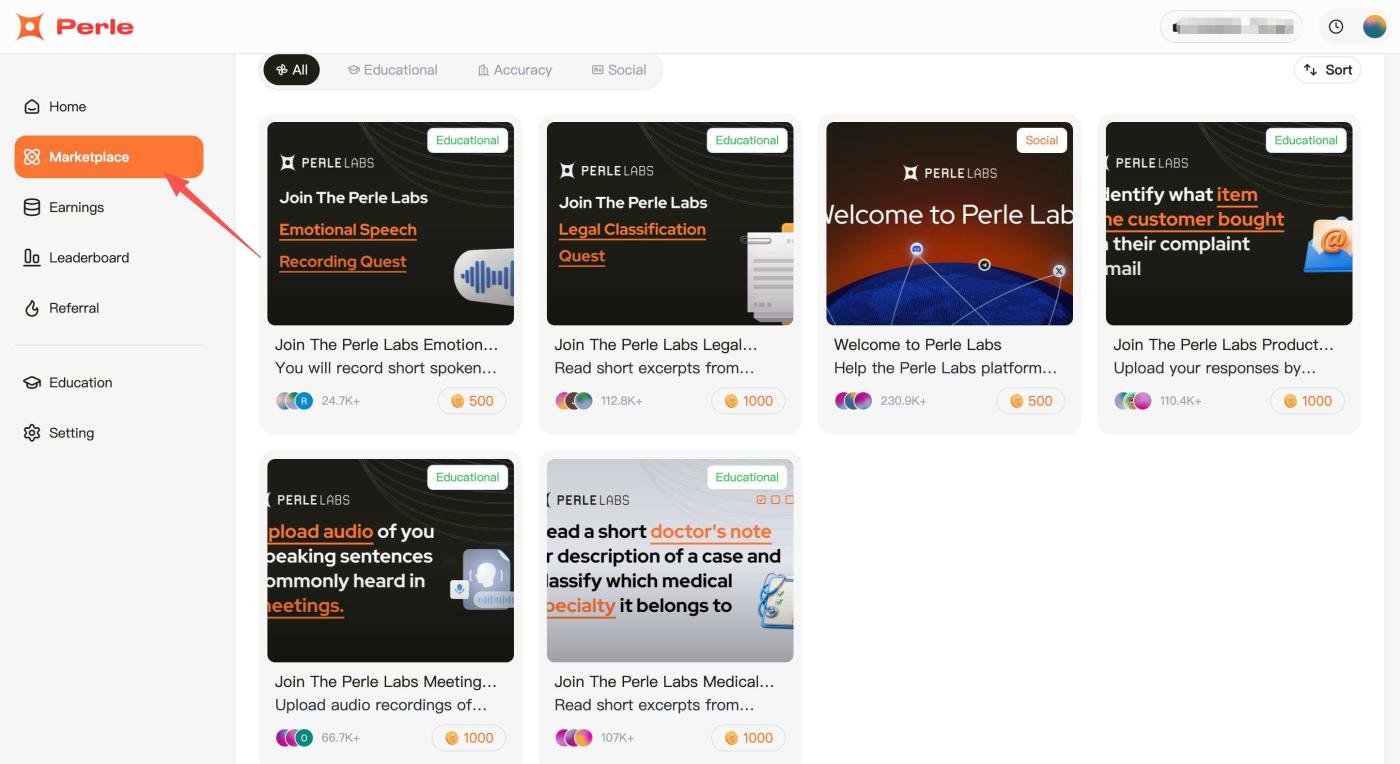
Task: Open Earnings page in sidebar
Action: click(109, 207)
